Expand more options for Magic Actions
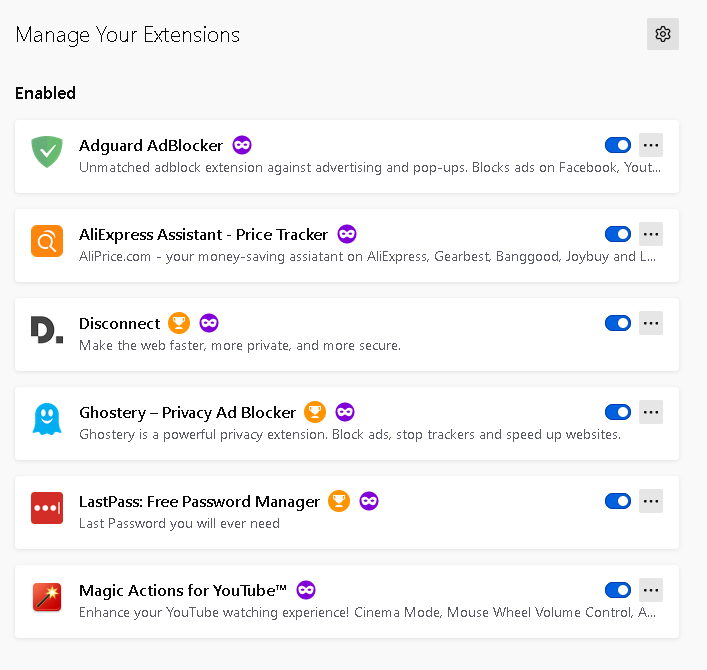 click(x=651, y=590)
